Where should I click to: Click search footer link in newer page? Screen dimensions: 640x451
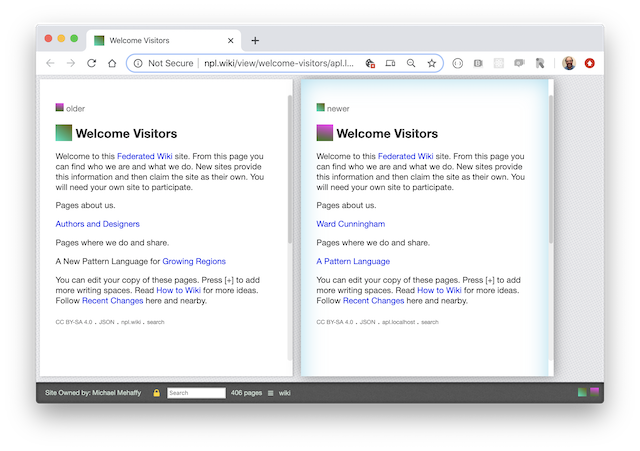(x=430, y=322)
